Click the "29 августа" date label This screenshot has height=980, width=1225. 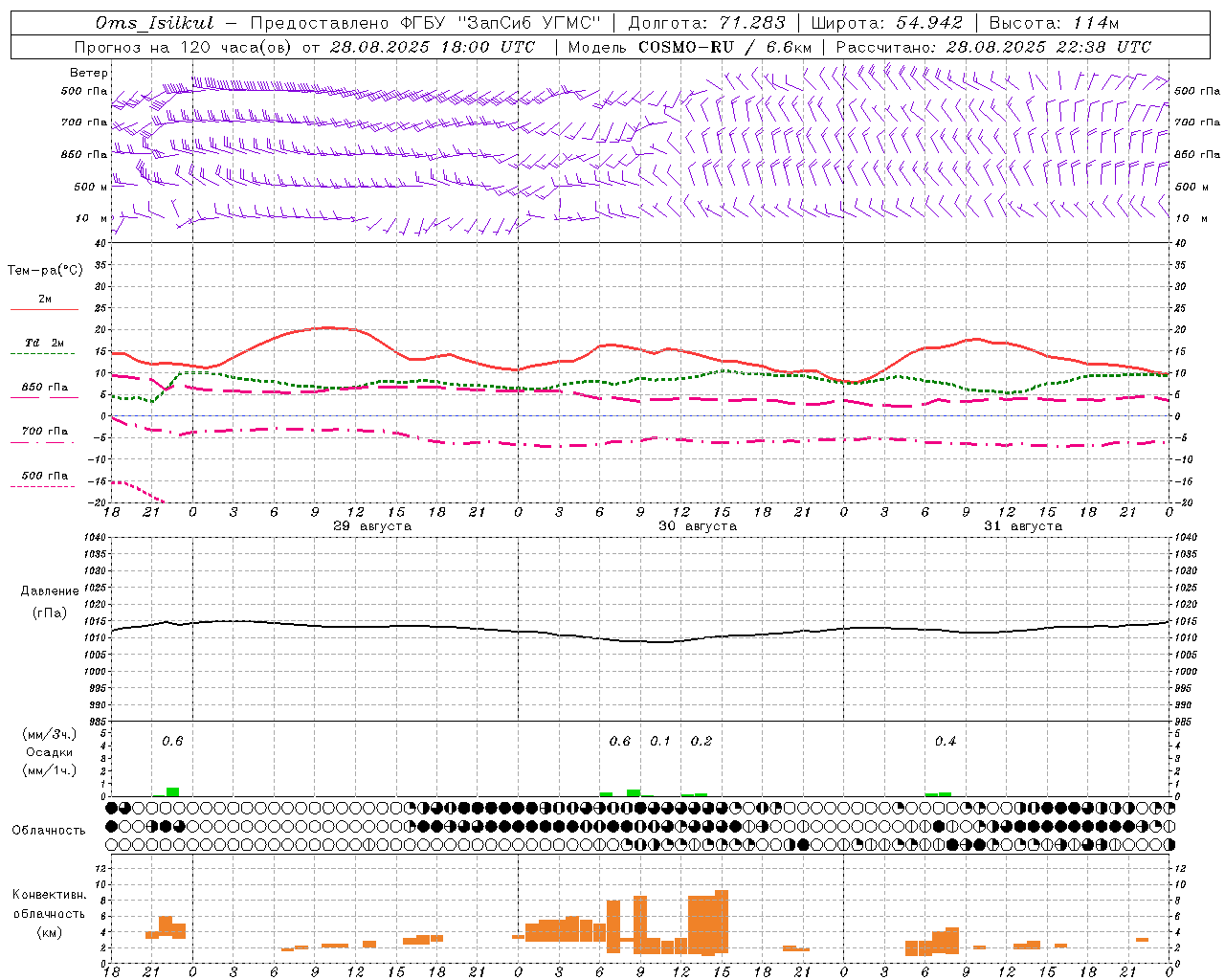point(372,526)
